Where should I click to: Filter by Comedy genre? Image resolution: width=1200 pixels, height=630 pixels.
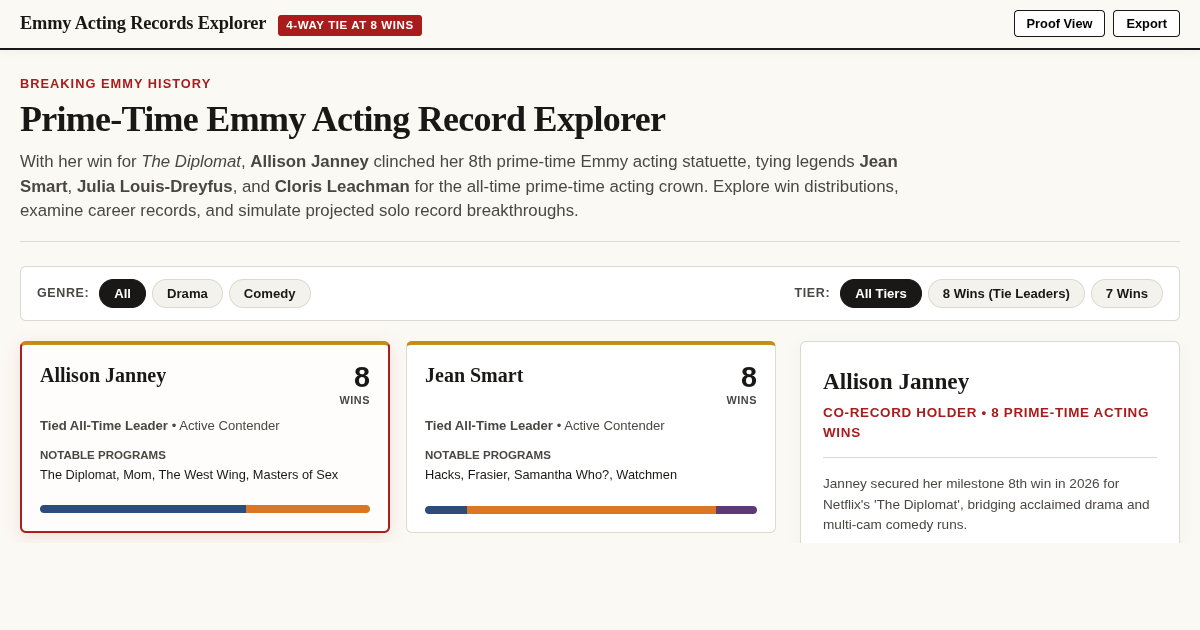point(270,293)
